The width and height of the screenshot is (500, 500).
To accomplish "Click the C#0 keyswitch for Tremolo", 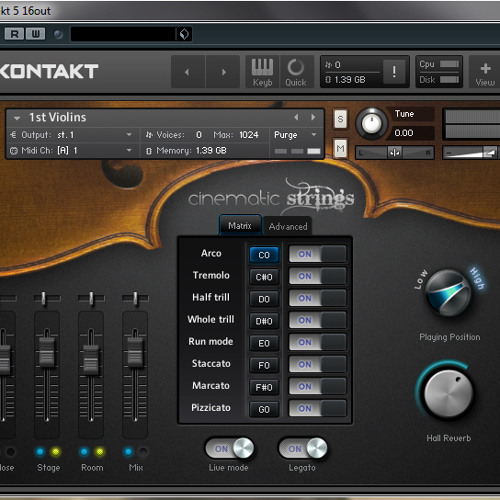I will click(264, 277).
